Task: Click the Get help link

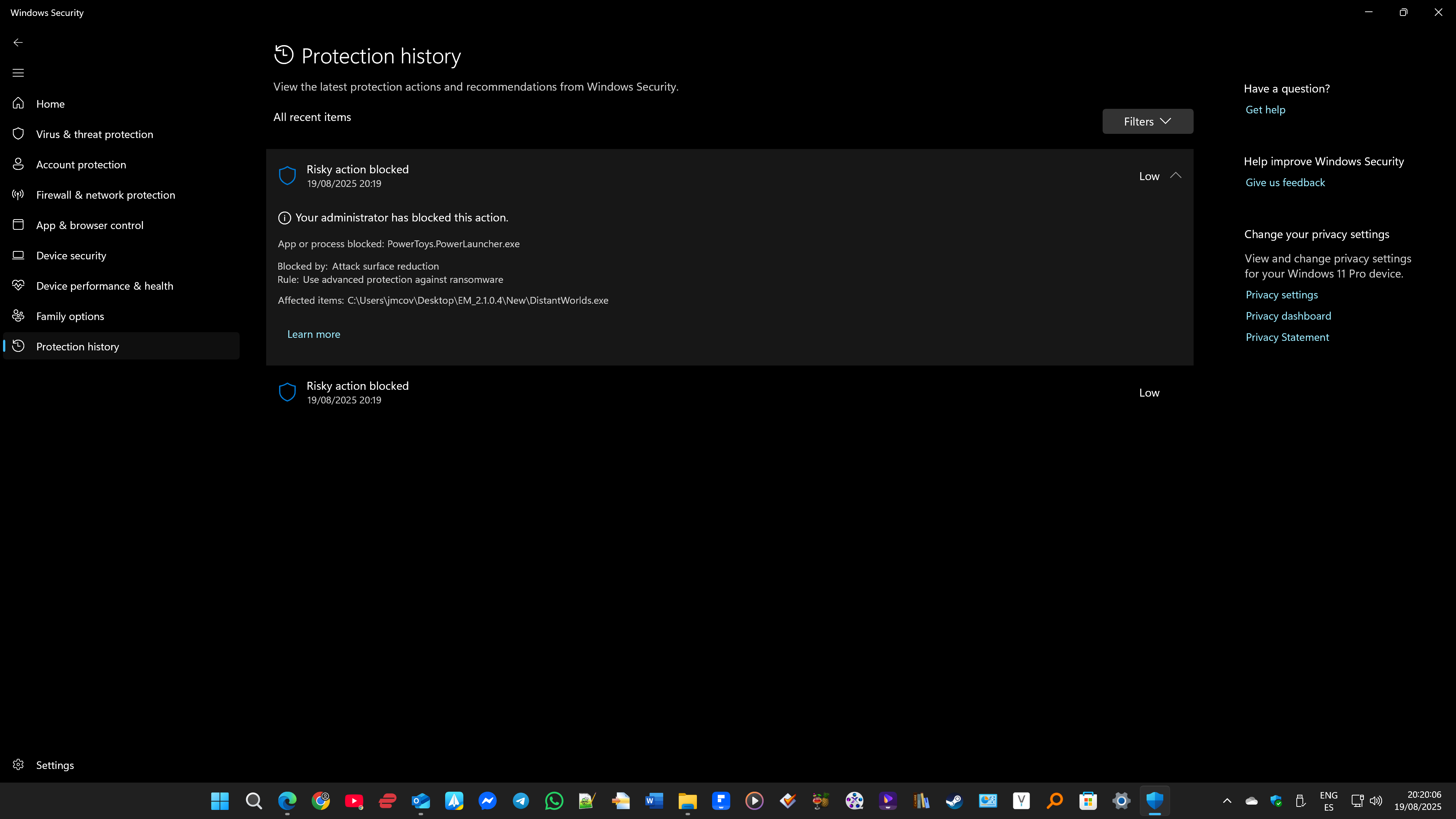Action: (1266, 110)
